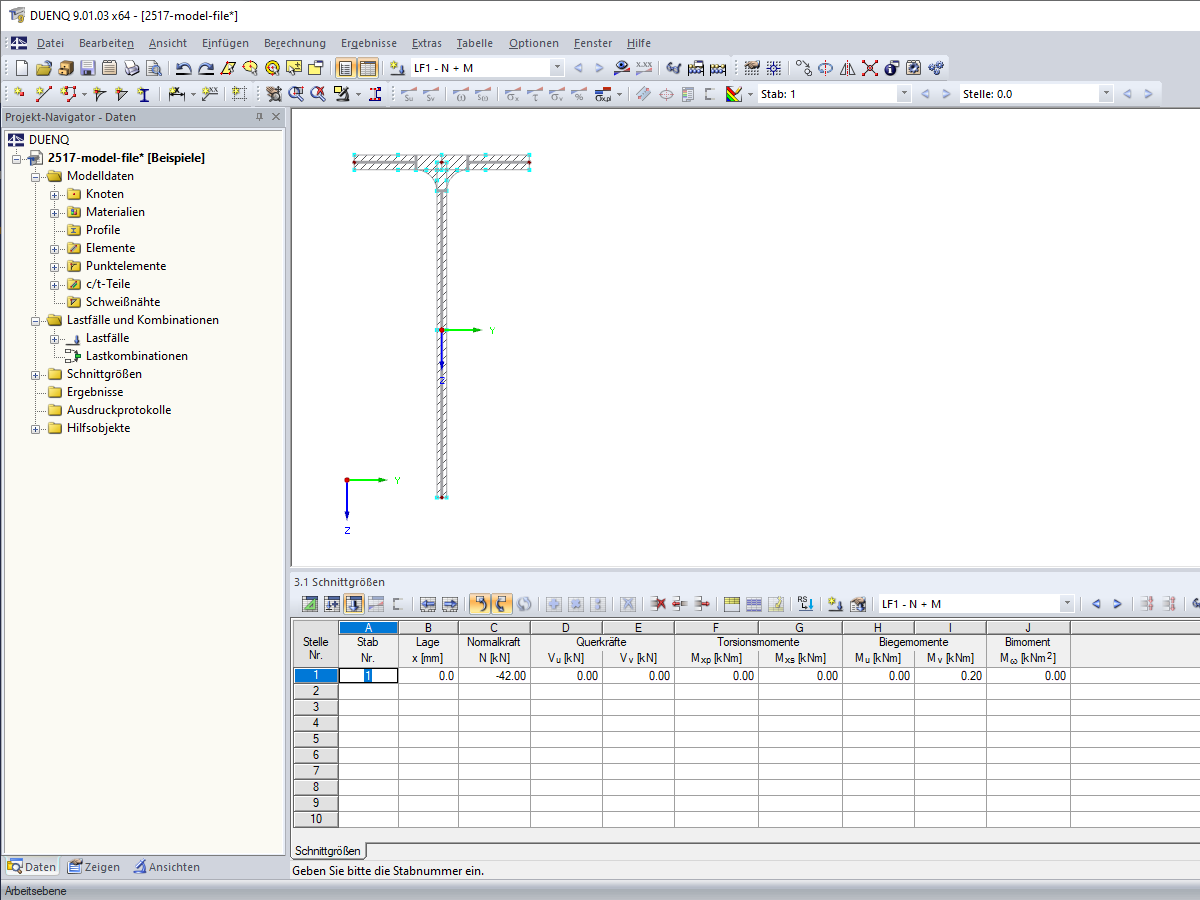
Task: Switch to the Zeigen navigator tab
Action: [x=92, y=867]
